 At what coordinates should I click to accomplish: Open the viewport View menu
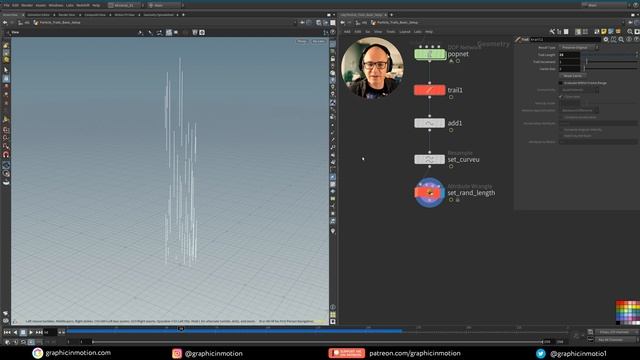tap(15, 32)
